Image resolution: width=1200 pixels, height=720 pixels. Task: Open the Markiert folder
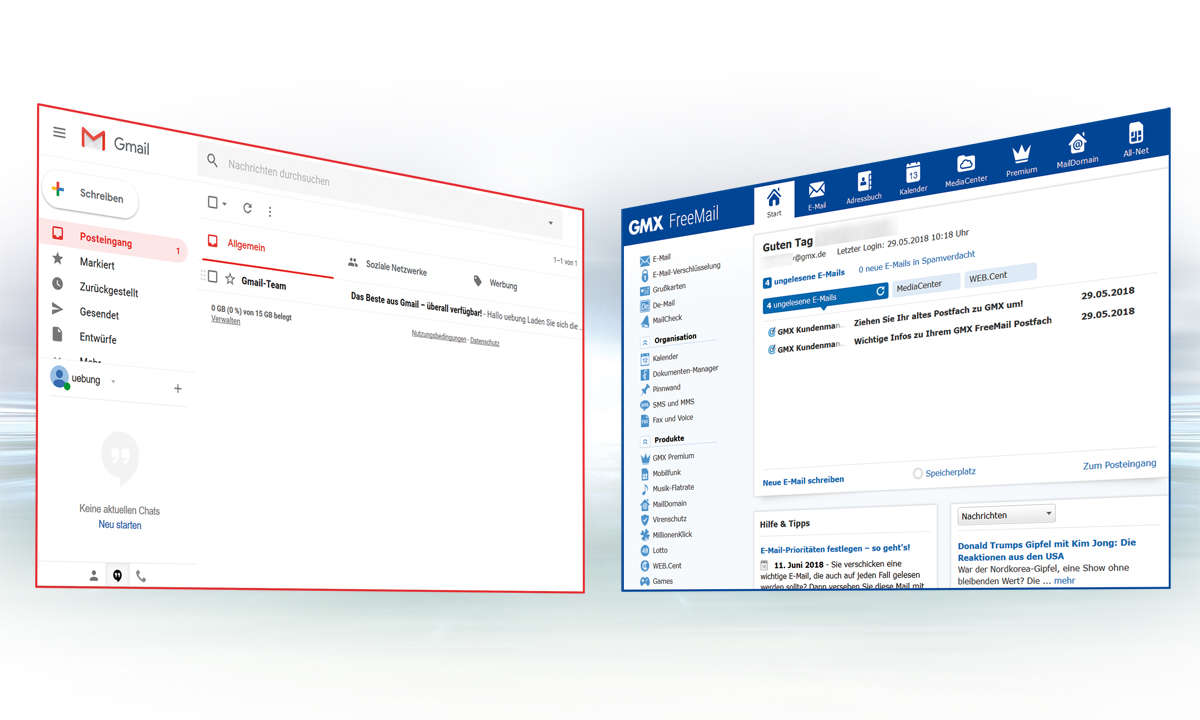[x=97, y=264]
